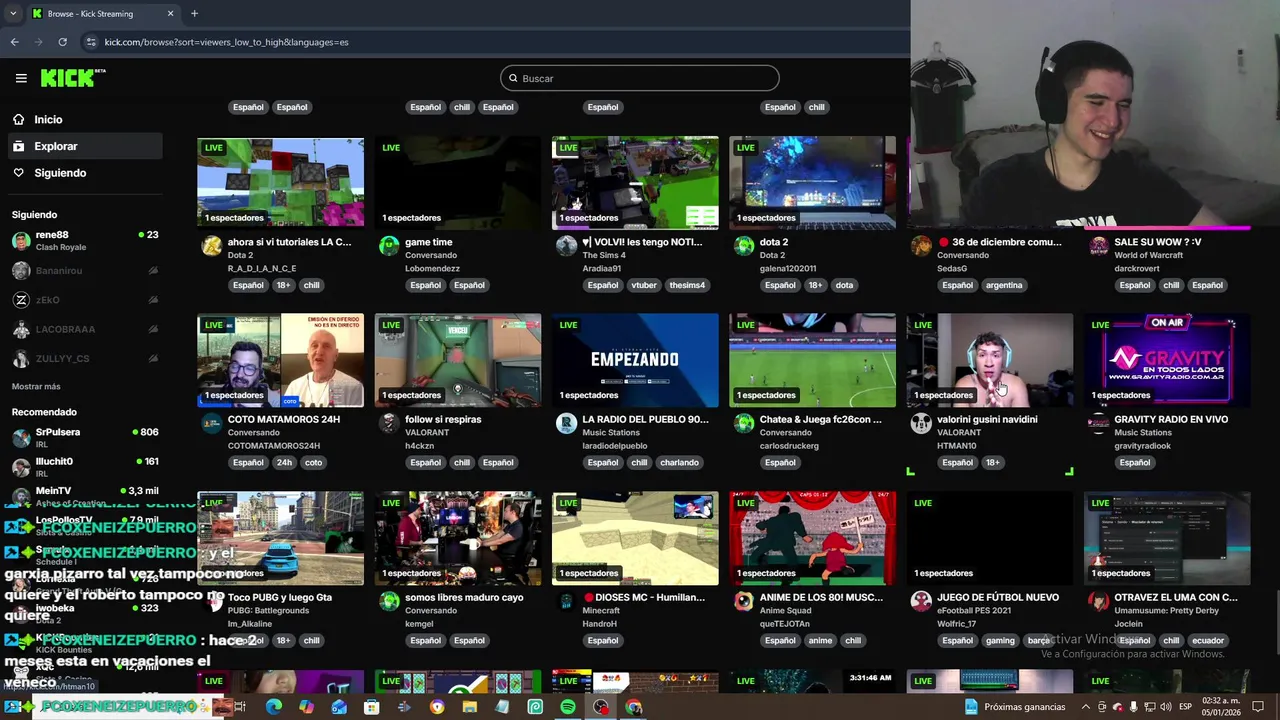Open a new browser tab
Screen dimensions: 1280x720
tap(194, 13)
